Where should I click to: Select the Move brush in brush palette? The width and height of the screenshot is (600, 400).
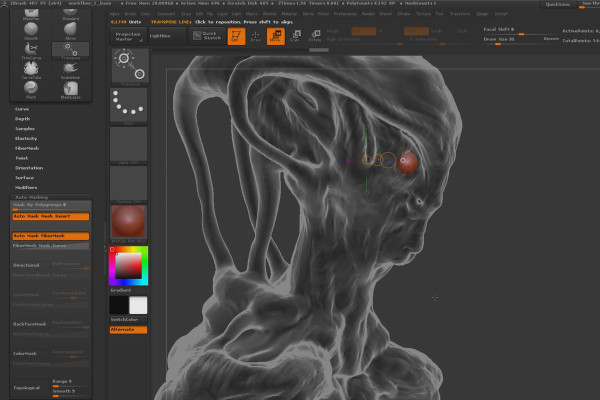tap(70, 31)
